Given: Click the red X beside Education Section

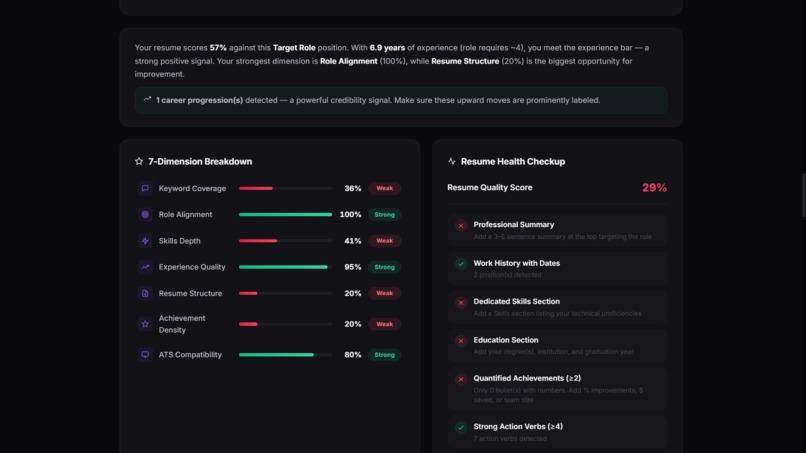Looking at the screenshot, I should click(461, 340).
